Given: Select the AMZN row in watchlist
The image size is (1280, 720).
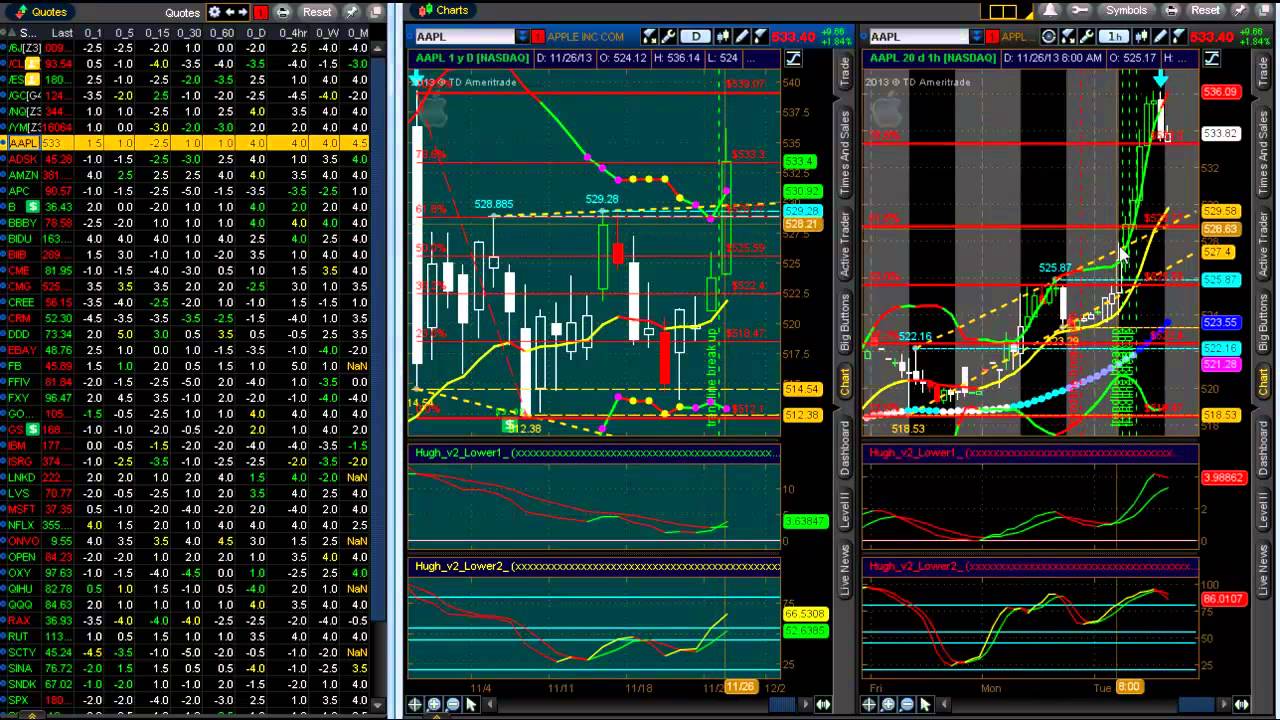Looking at the screenshot, I should [186, 175].
